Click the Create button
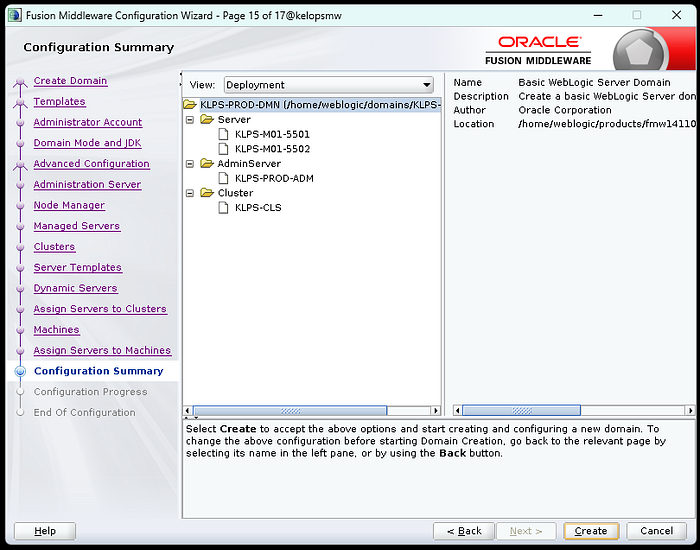 tap(591, 531)
